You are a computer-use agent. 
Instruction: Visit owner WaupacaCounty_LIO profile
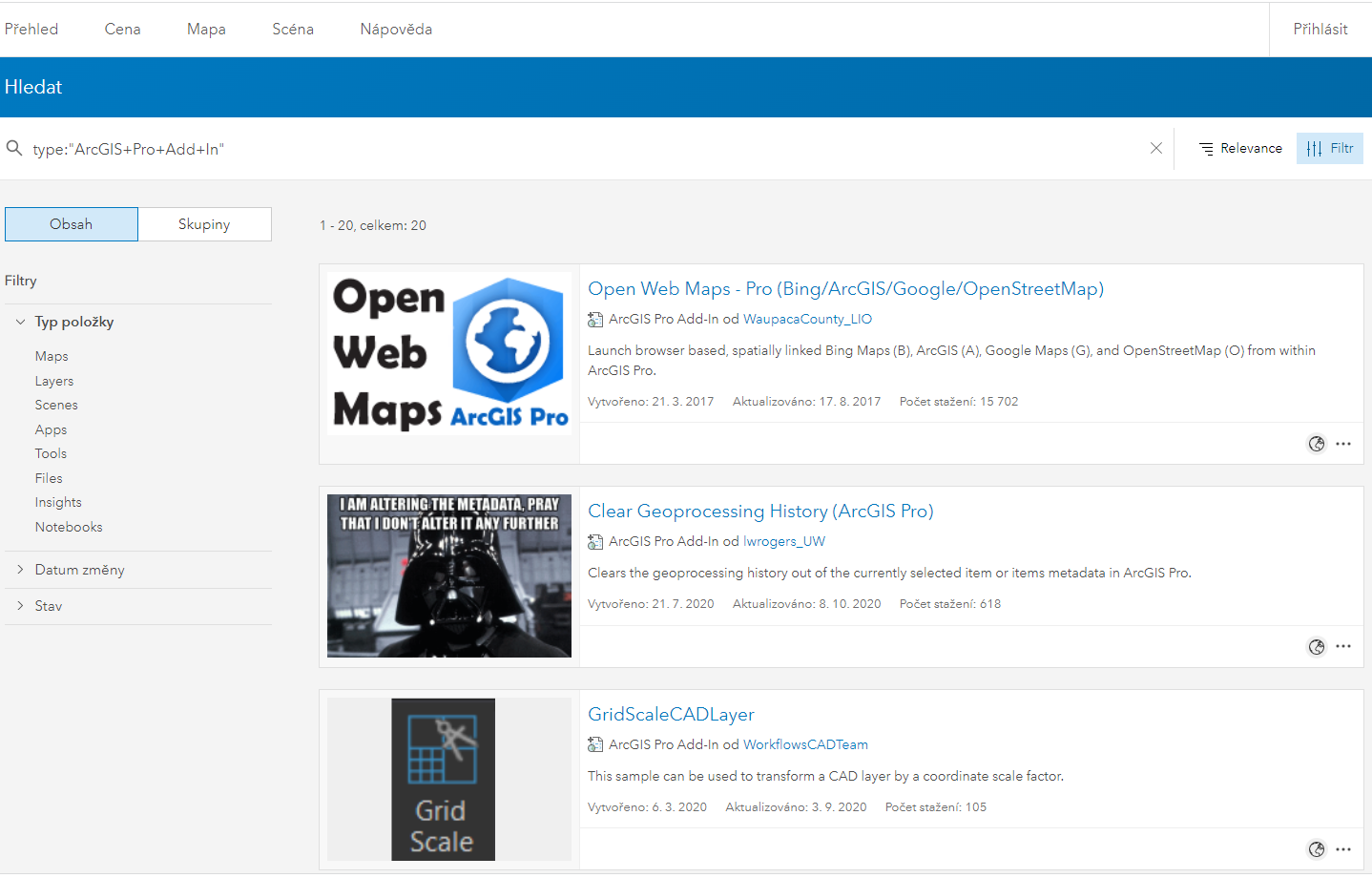pyautogui.click(x=807, y=319)
